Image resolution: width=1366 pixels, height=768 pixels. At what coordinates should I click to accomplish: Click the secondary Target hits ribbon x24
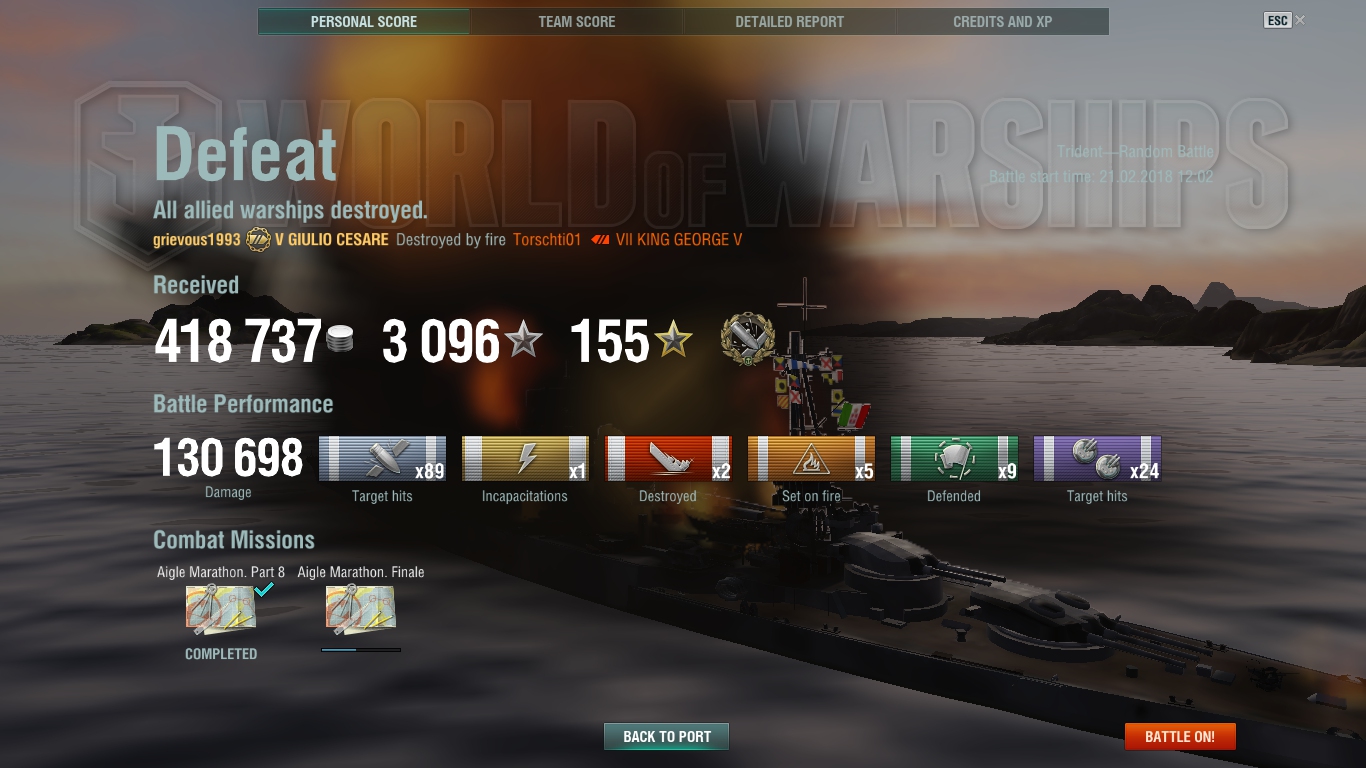click(1097, 459)
